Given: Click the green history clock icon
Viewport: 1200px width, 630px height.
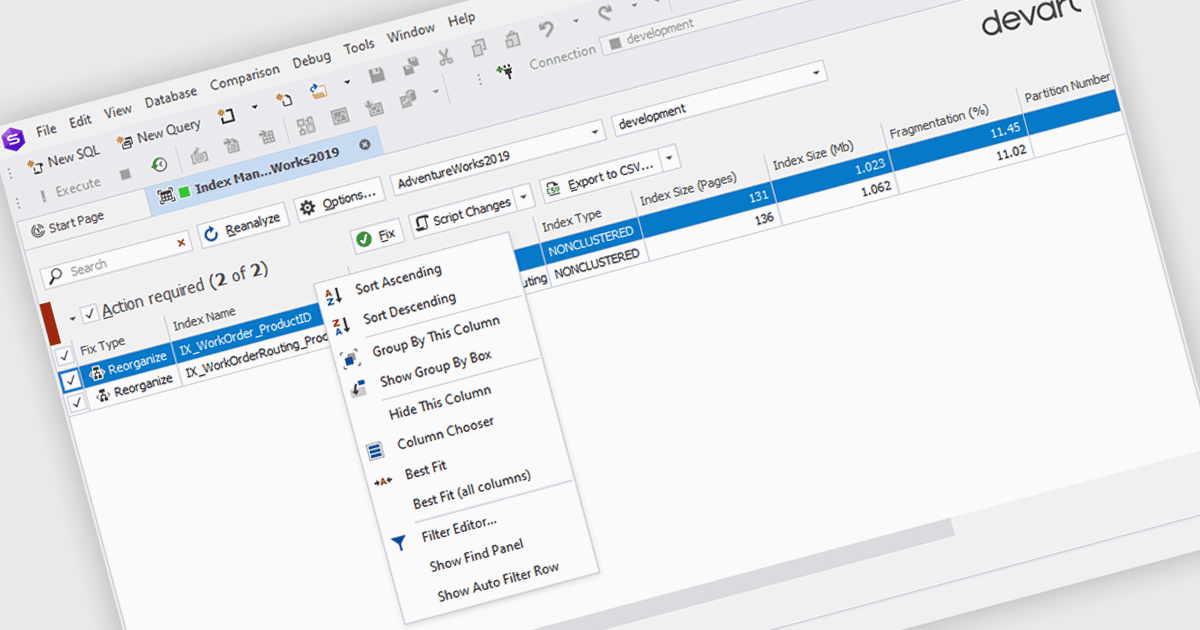Looking at the screenshot, I should (158, 165).
